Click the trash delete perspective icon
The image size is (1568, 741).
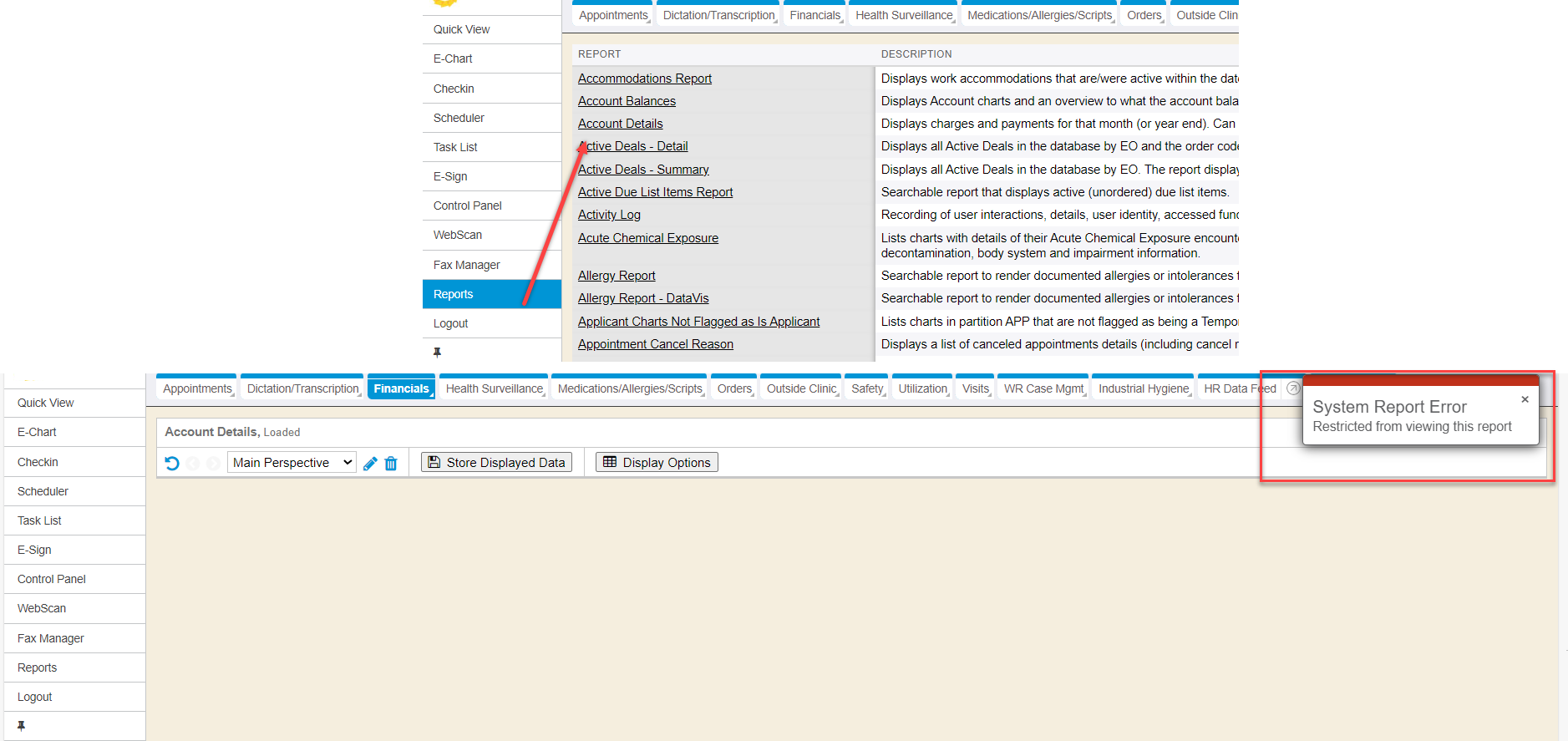pos(391,463)
